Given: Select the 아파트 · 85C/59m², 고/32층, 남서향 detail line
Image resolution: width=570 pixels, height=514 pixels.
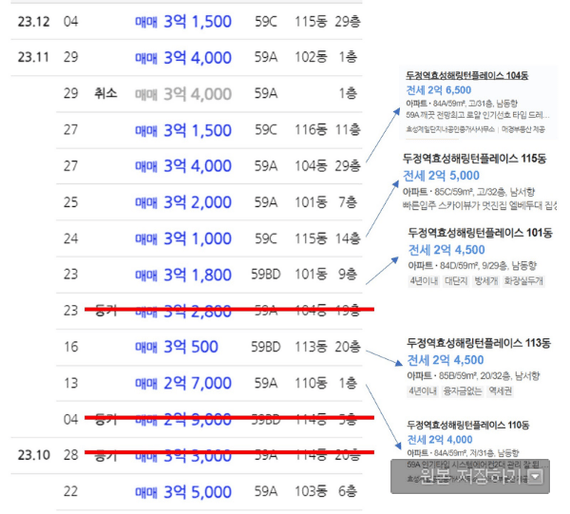Looking at the screenshot, I should 469,192.
